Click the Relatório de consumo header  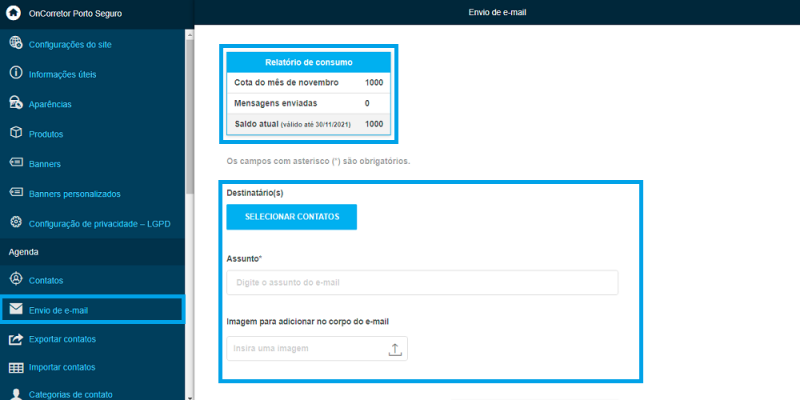tap(309, 62)
